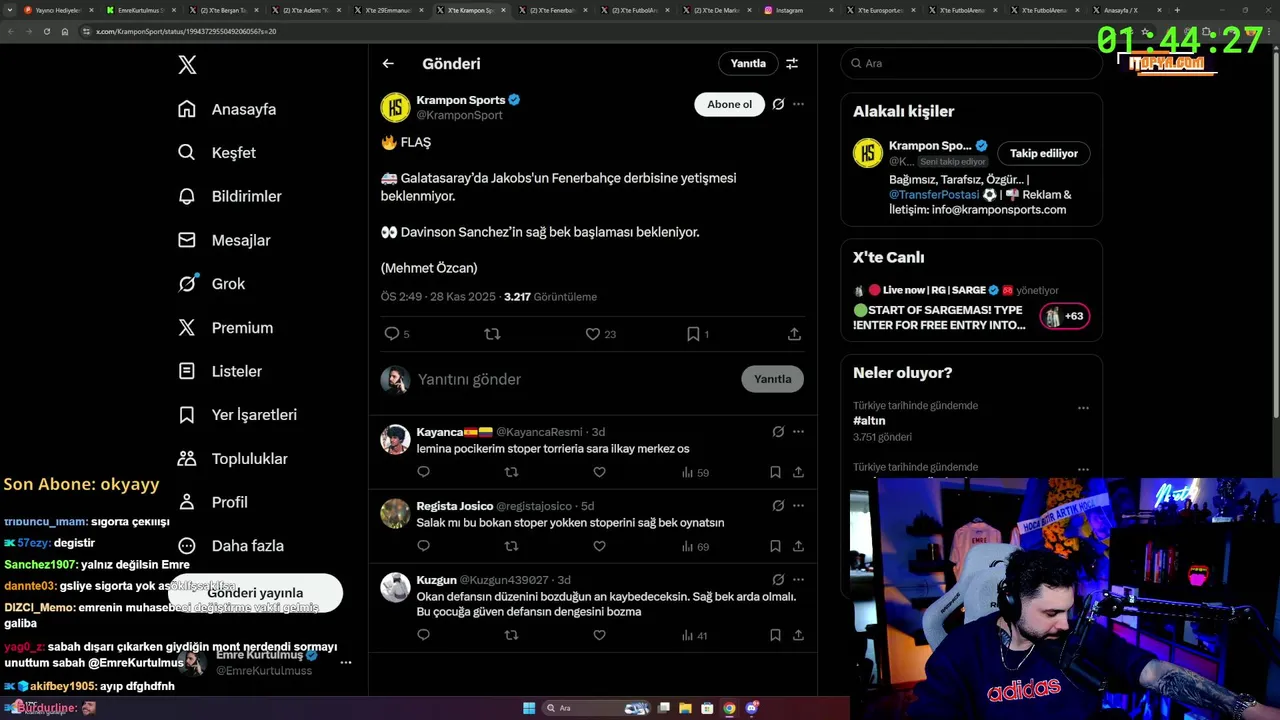The height and width of the screenshot is (720, 1280).
Task: Bookmark the main Krampon Sports post
Action: (x=693, y=334)
